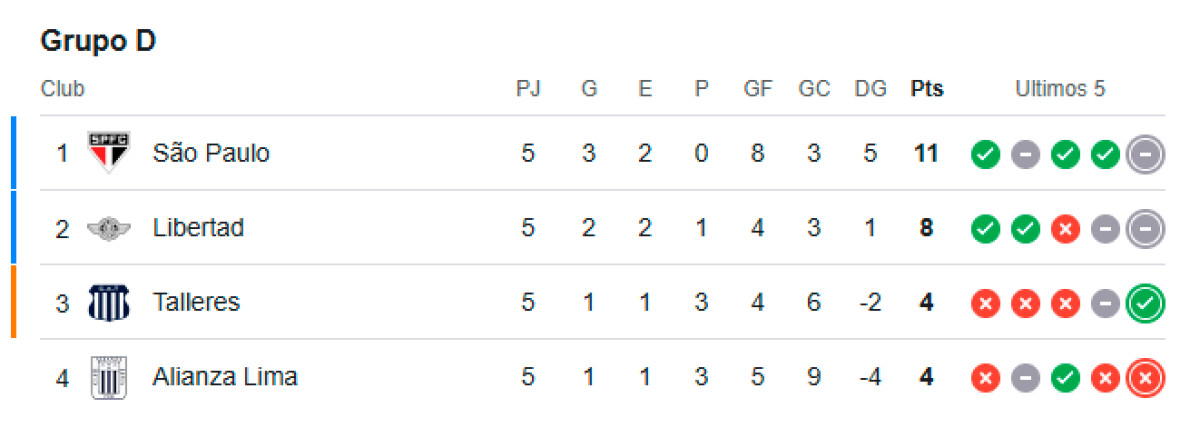Open the Alianza Lima team link

tap(225, 377)
